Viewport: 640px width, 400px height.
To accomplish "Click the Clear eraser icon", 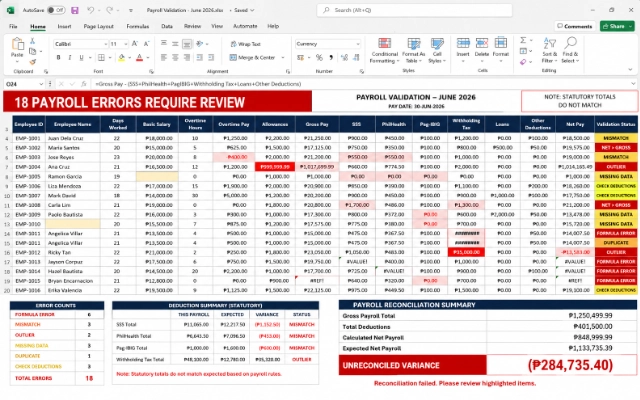I will 523,62.
